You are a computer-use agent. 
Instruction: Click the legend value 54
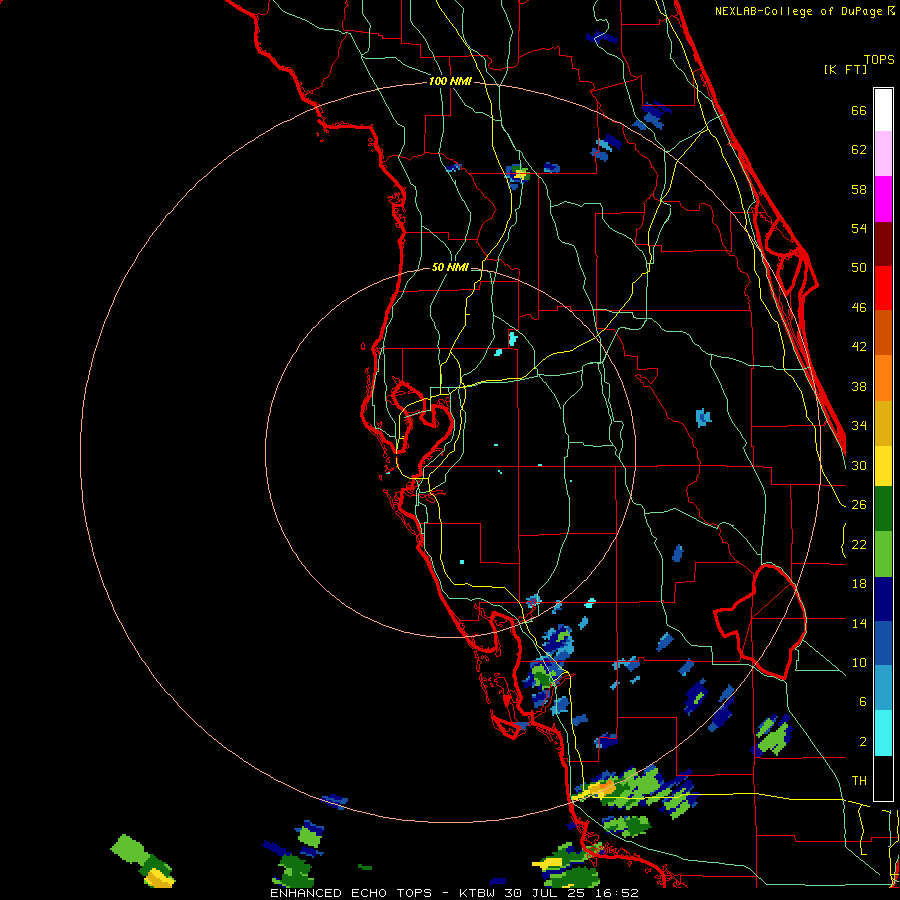tap(859, 228)
